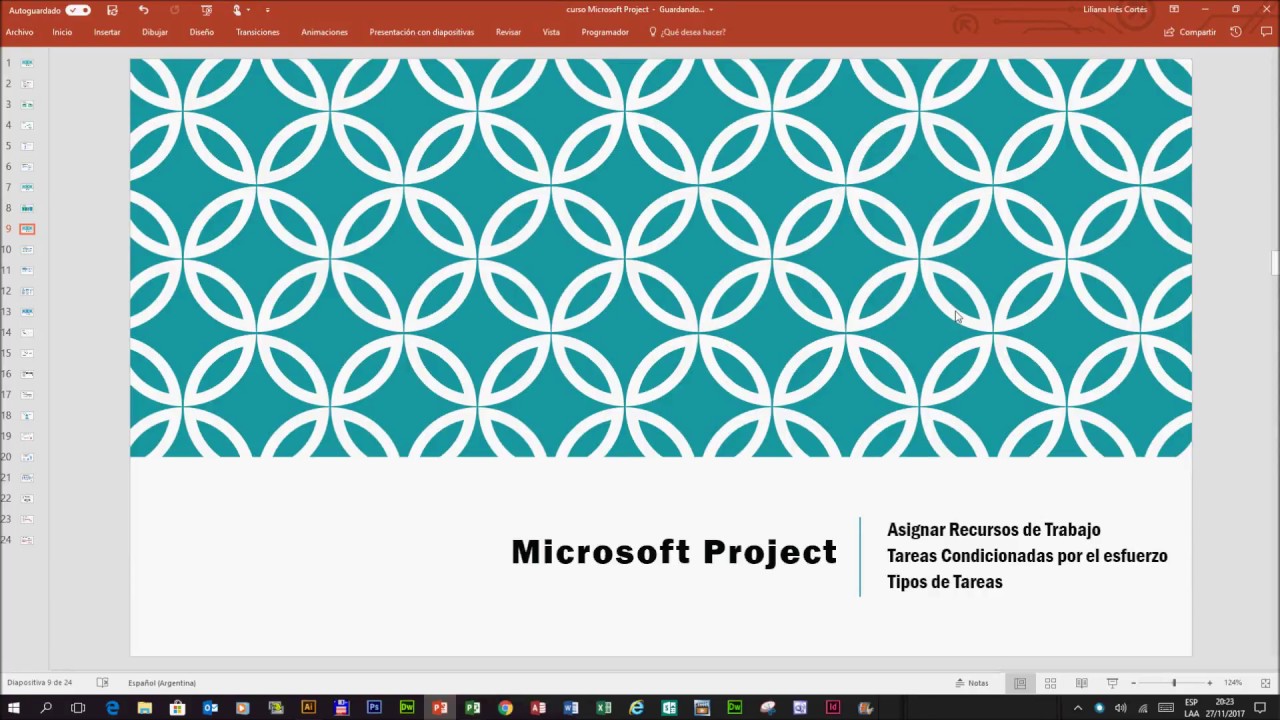Click the Undo arrow icon
The image size is (1280, 720).
(144, 10)
